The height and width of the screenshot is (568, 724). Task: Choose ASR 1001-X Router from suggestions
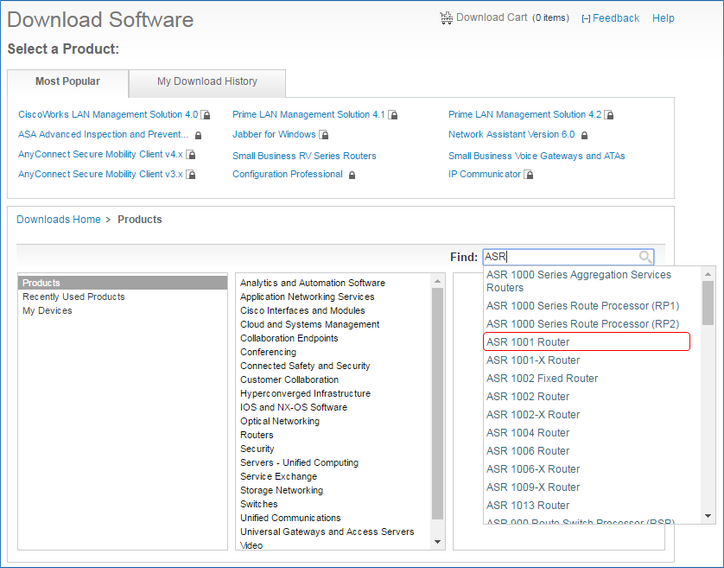click(533, 360)
